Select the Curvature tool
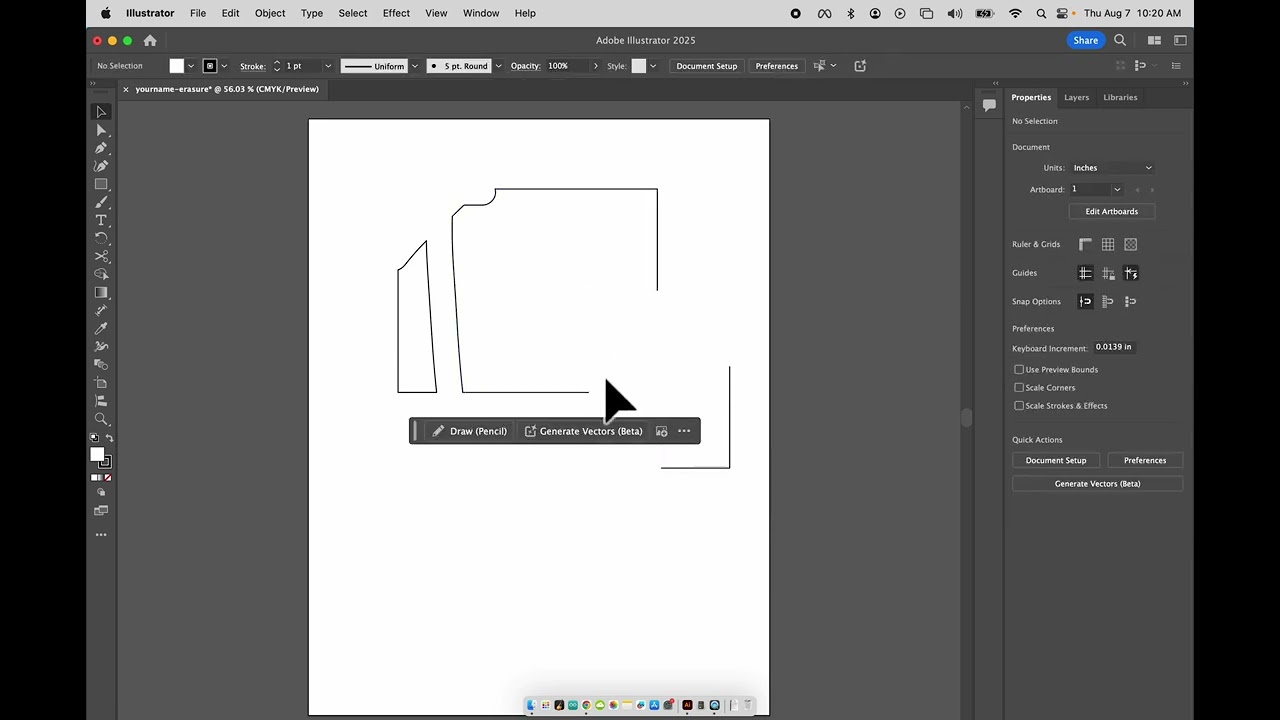Viewport: 1280px width, 720px height. pos(101,166)
